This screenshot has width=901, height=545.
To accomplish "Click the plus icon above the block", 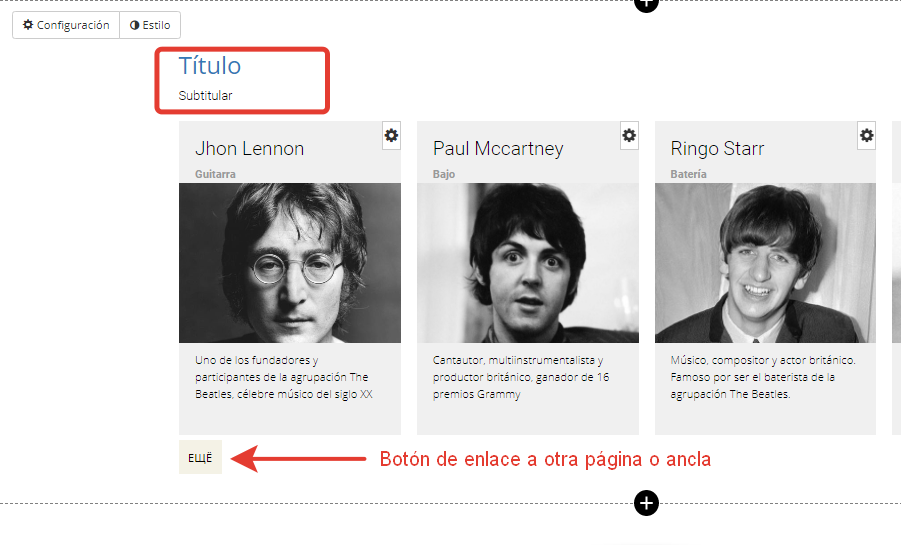I will pyautogui.click(x=646, y=5).
